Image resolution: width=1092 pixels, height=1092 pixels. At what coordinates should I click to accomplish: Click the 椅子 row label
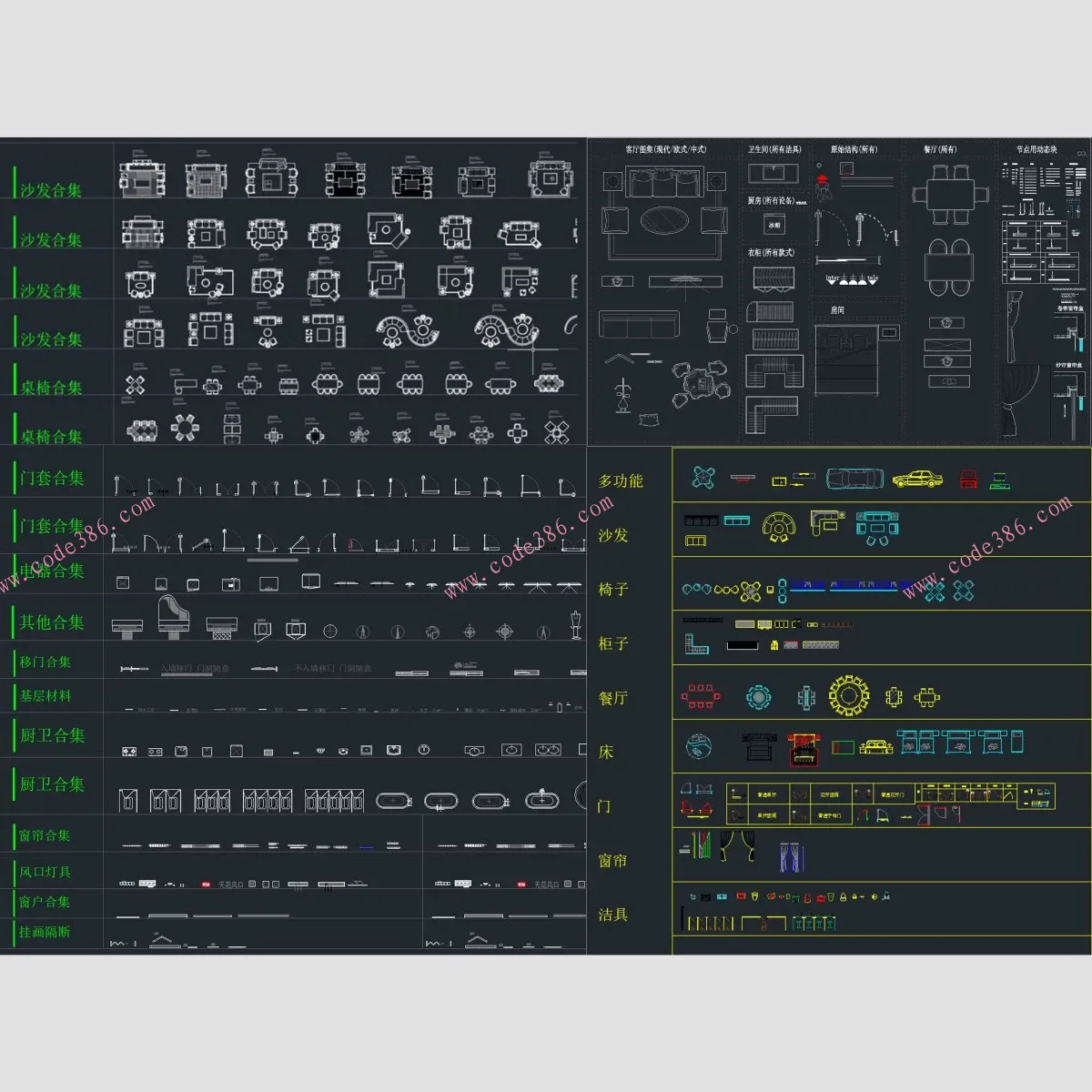613,589
